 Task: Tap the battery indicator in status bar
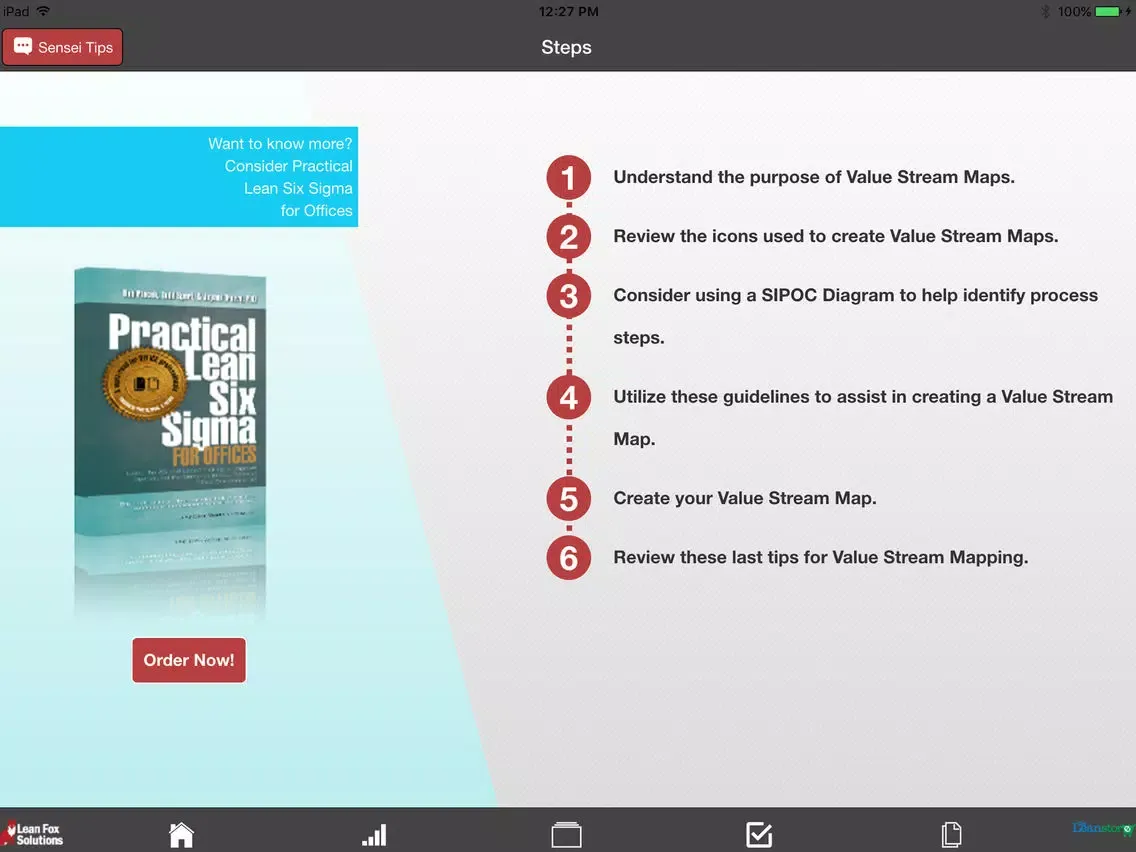1108,12
